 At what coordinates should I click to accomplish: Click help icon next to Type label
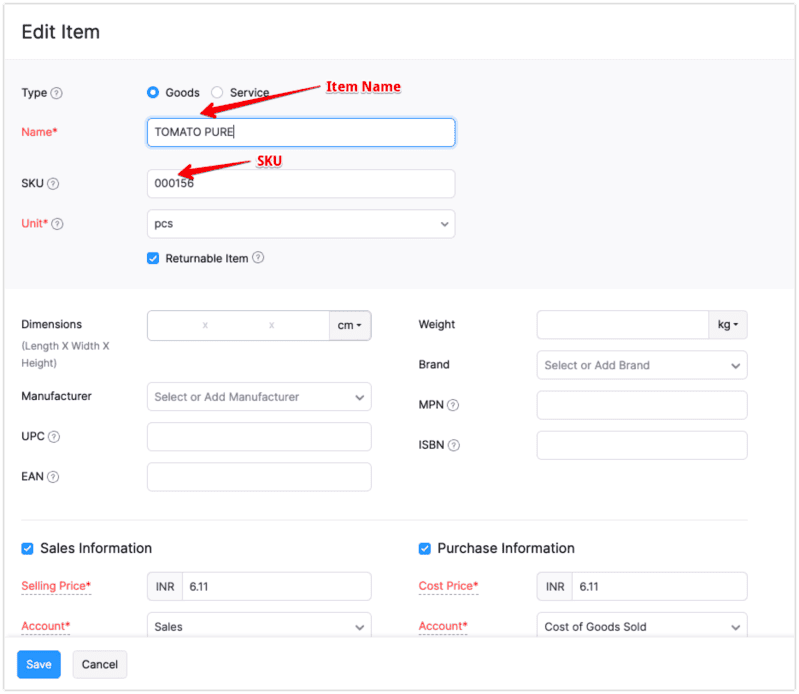click(x=57, y=93)
